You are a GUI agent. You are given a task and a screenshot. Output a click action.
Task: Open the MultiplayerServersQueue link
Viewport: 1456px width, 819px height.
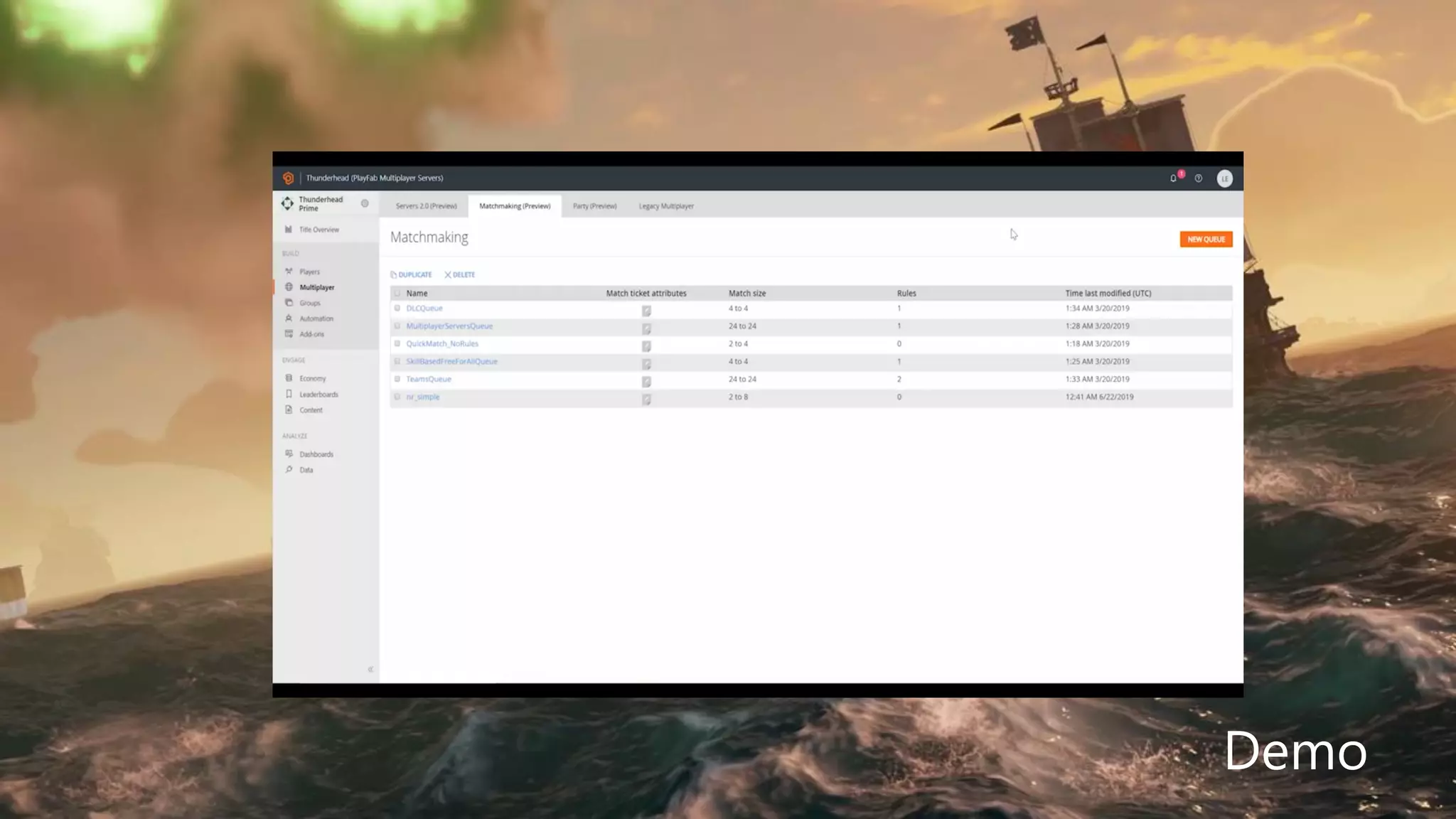pyautogui.click(x=449, y=326)
